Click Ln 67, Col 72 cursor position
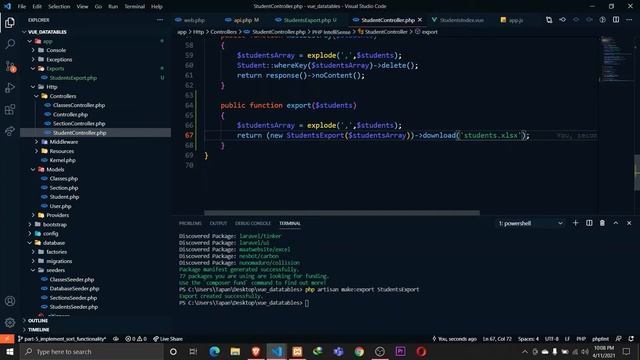Screen dimensions: 640x360 [497, 339]
